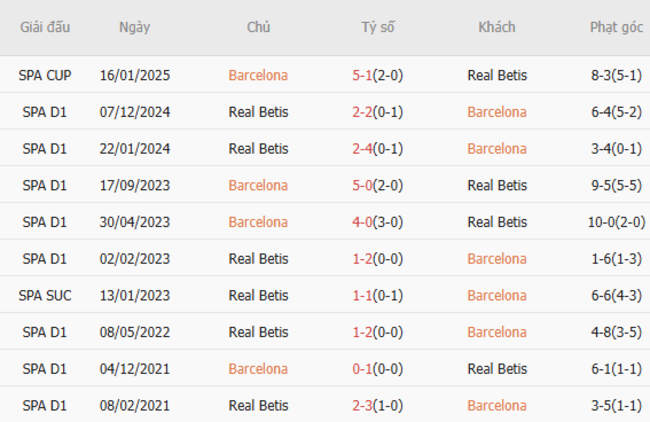Open the 4-0(3-0) score on 30/04/2023
Viewport: 650px width, 422px height.
[378, 222]
